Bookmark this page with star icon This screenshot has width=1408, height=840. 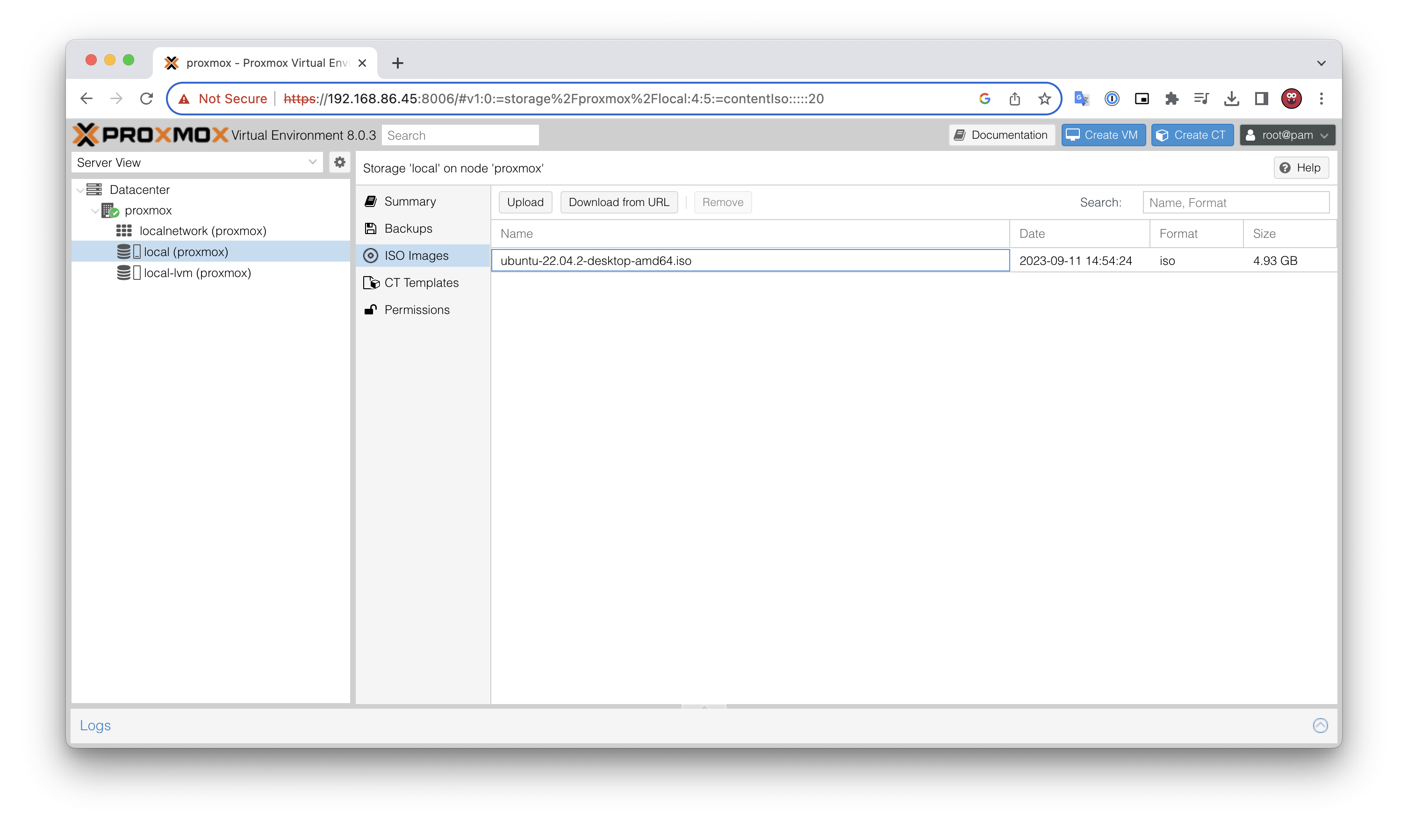click(x=1044, y=99)
